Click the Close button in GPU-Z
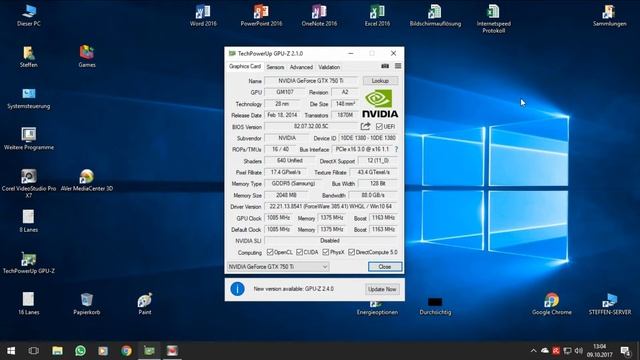 click(385, 267)
